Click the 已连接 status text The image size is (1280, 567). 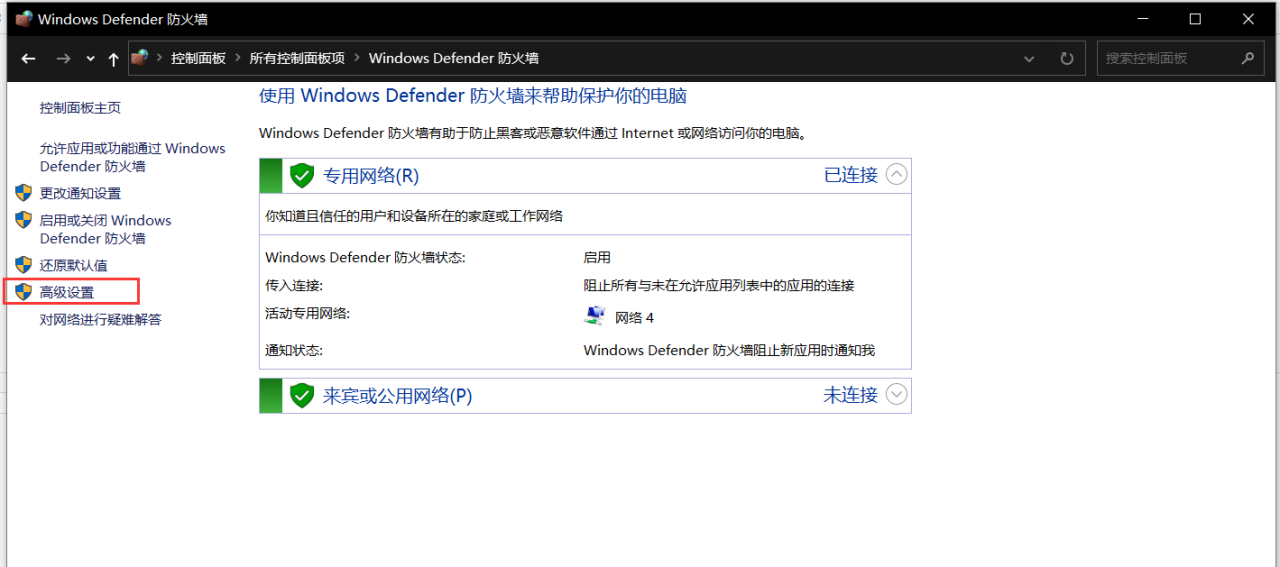pyautogui.click(x=851, y=175)
